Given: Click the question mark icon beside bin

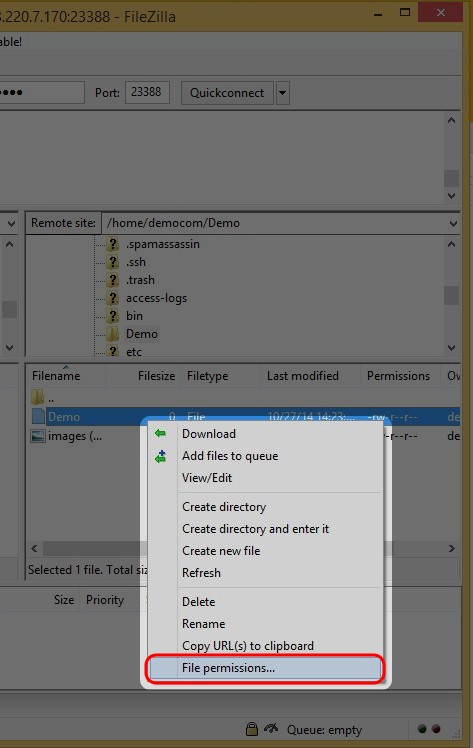Looking at the screenshot, I should click(113, 316).
